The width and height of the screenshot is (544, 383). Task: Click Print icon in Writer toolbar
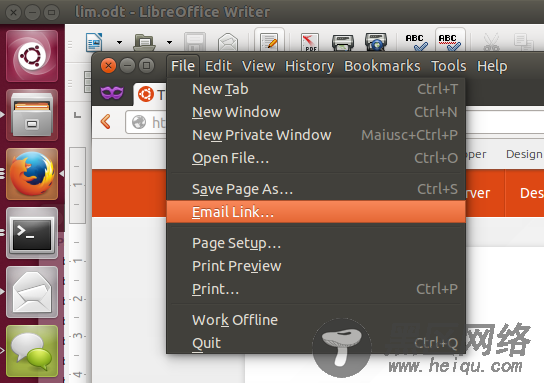343,42
